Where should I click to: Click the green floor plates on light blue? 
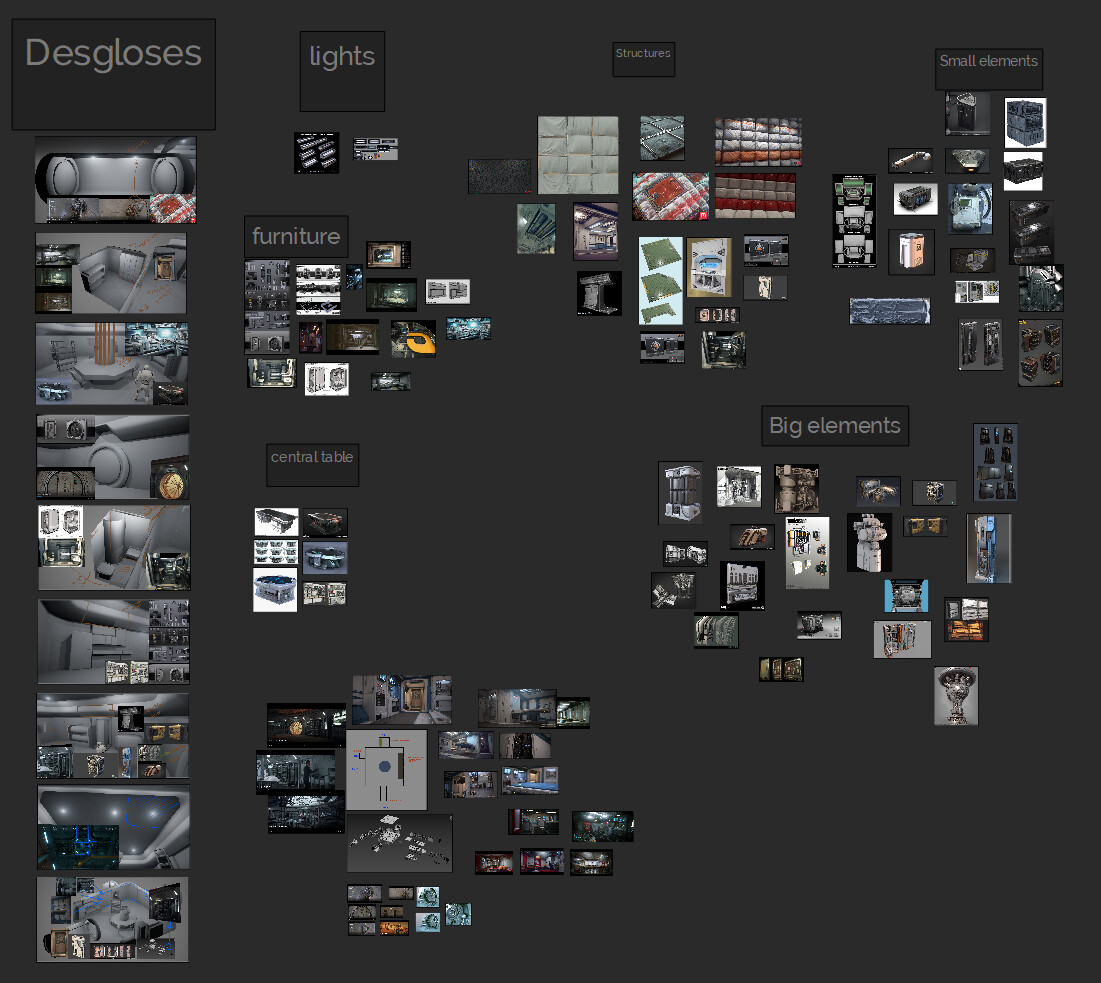pos(661,280)
